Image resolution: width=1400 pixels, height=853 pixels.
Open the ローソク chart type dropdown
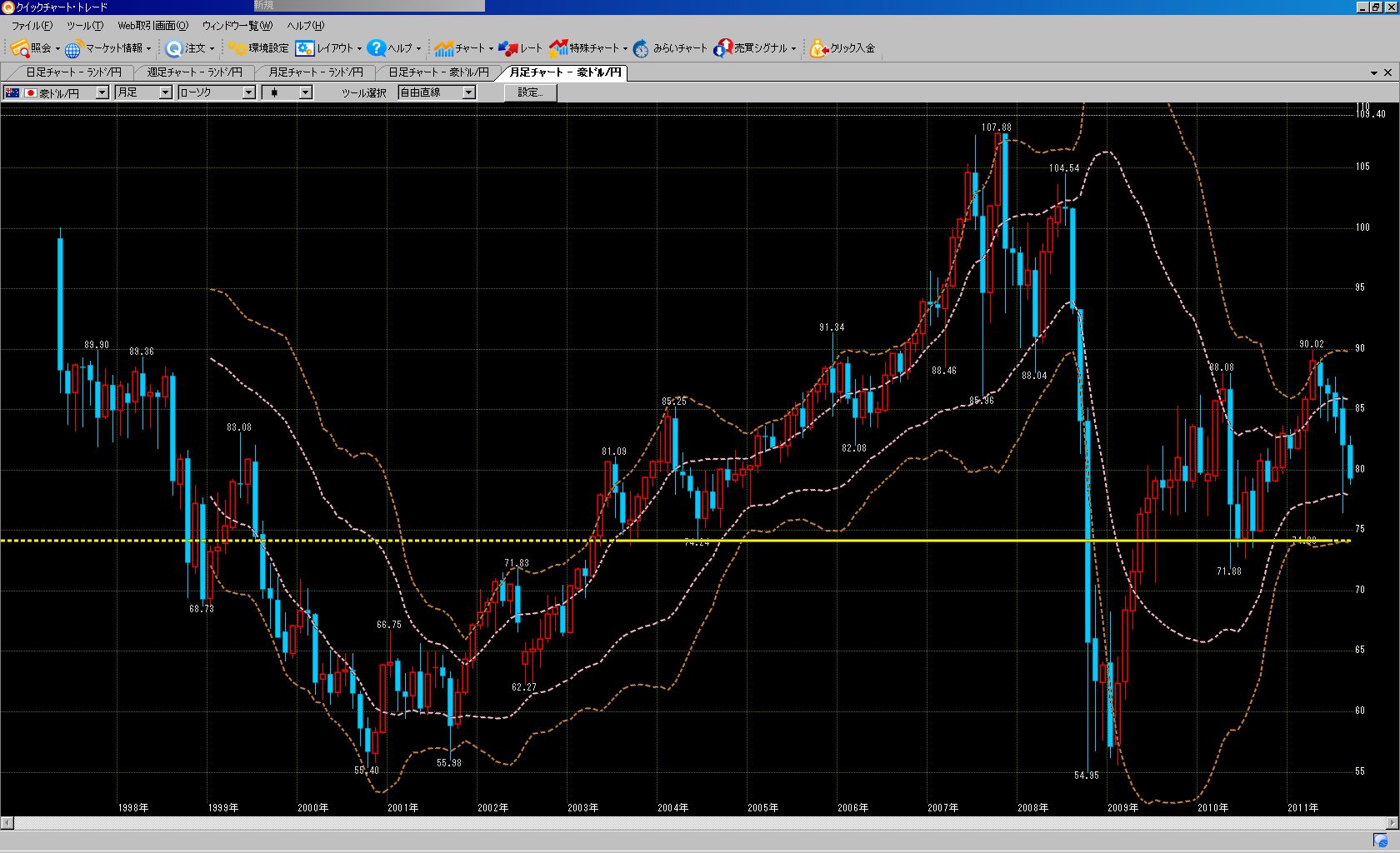pos(248,92)
